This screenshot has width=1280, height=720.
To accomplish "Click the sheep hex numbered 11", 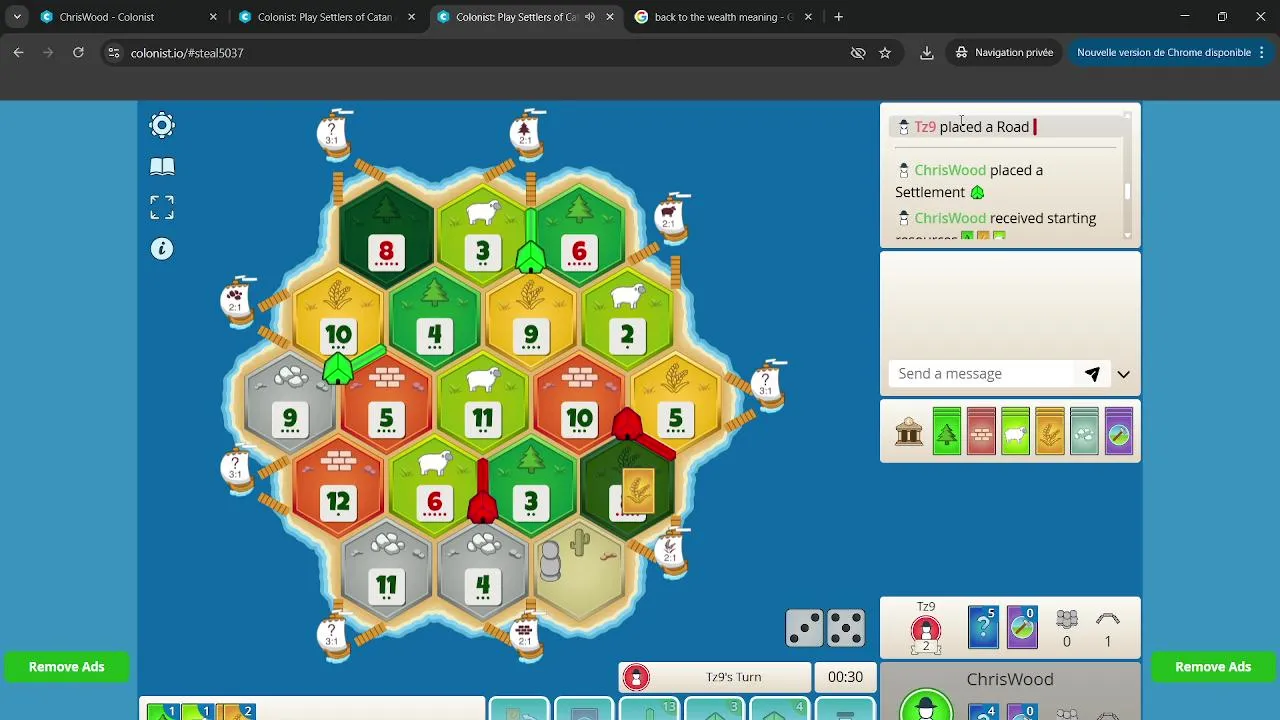I will 482,403.
